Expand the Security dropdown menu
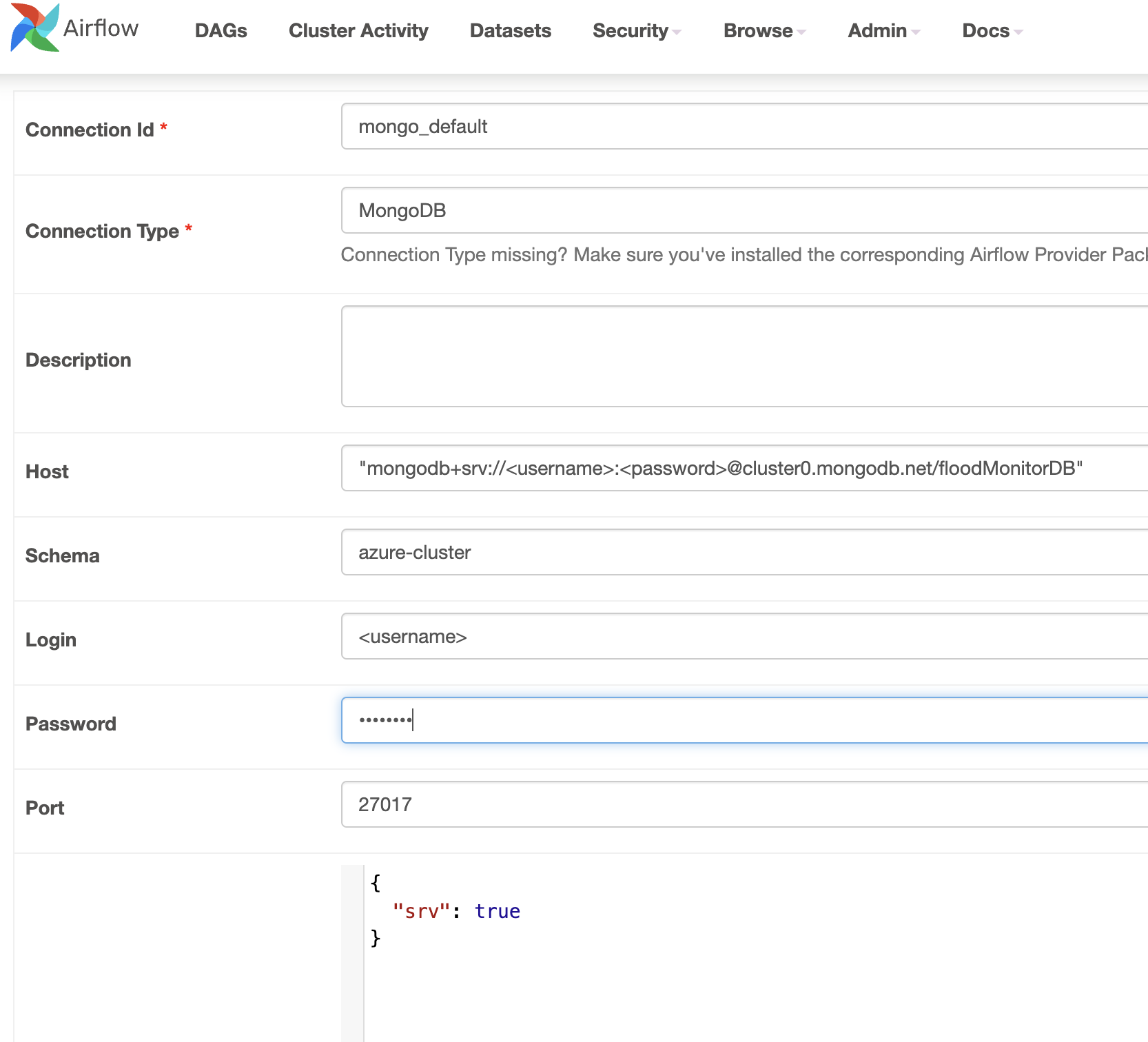This screenshot has width=1148, height=1042. (637, 30)
